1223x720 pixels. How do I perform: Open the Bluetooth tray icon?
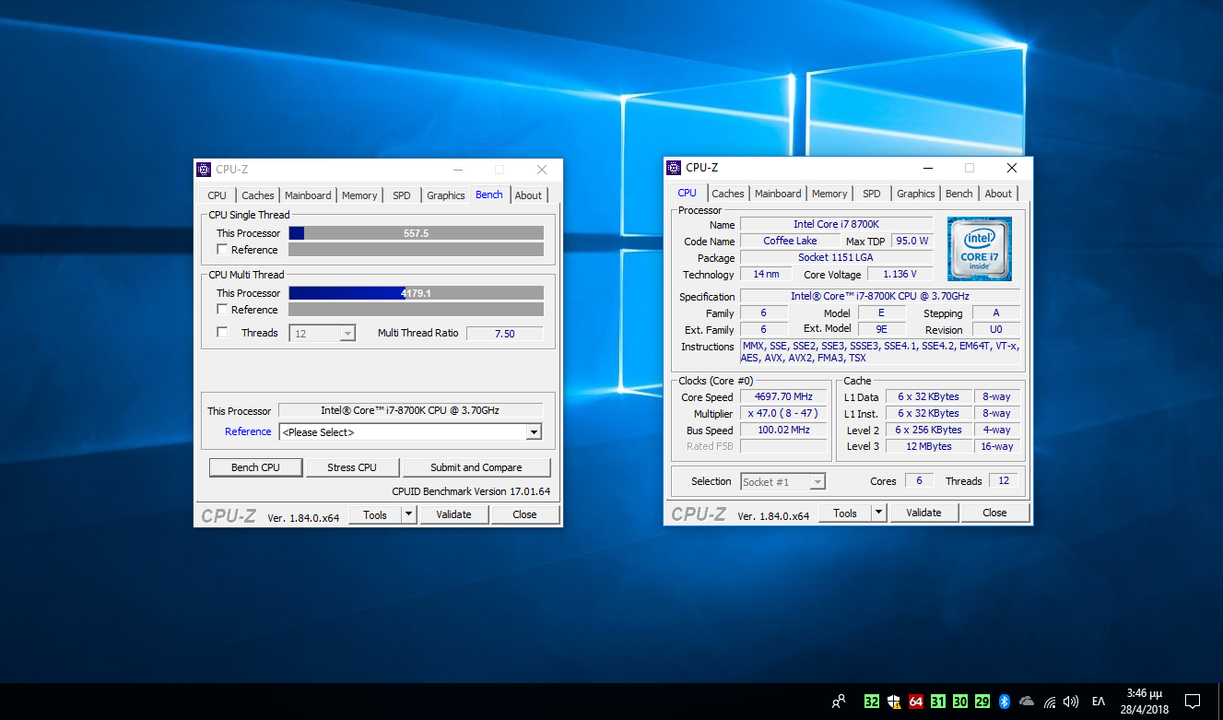[1005, 701]
